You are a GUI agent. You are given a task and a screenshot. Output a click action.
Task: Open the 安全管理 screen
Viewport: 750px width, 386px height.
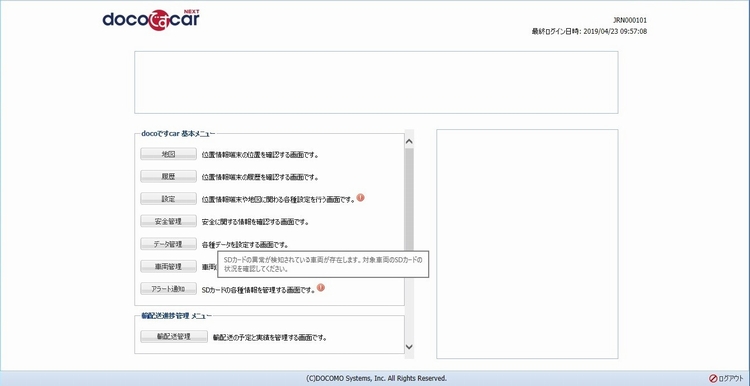(x=168, y=221)
